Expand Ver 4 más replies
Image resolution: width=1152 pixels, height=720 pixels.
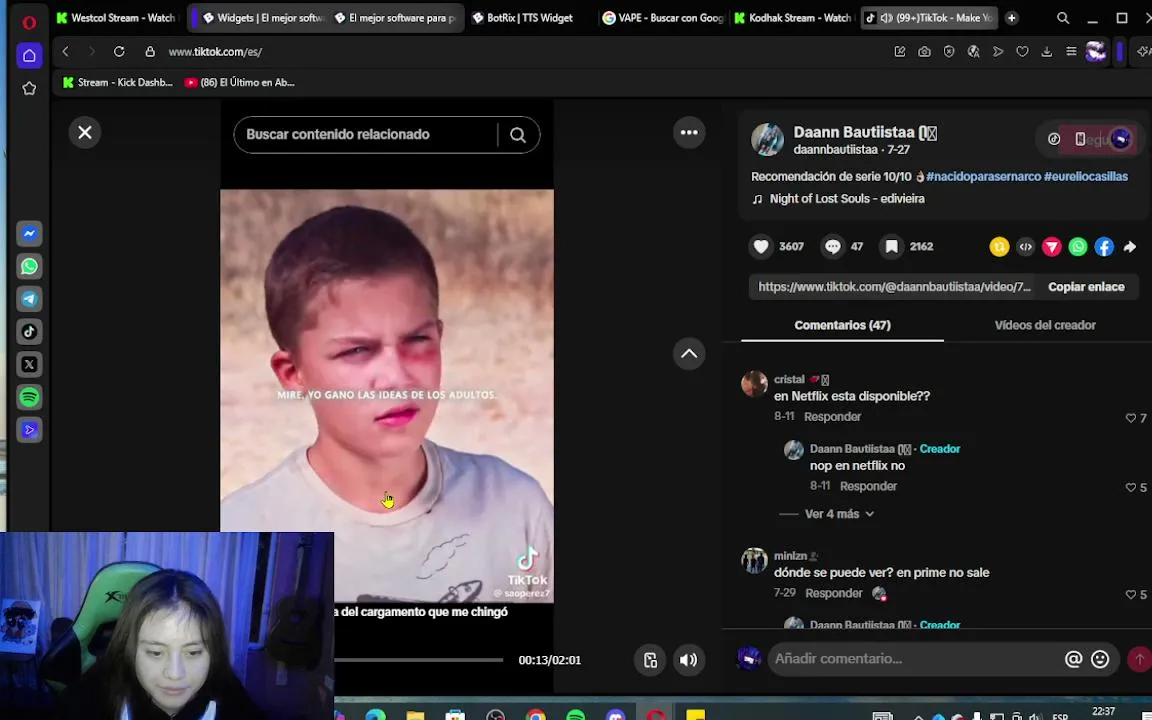tap(839, 514)
